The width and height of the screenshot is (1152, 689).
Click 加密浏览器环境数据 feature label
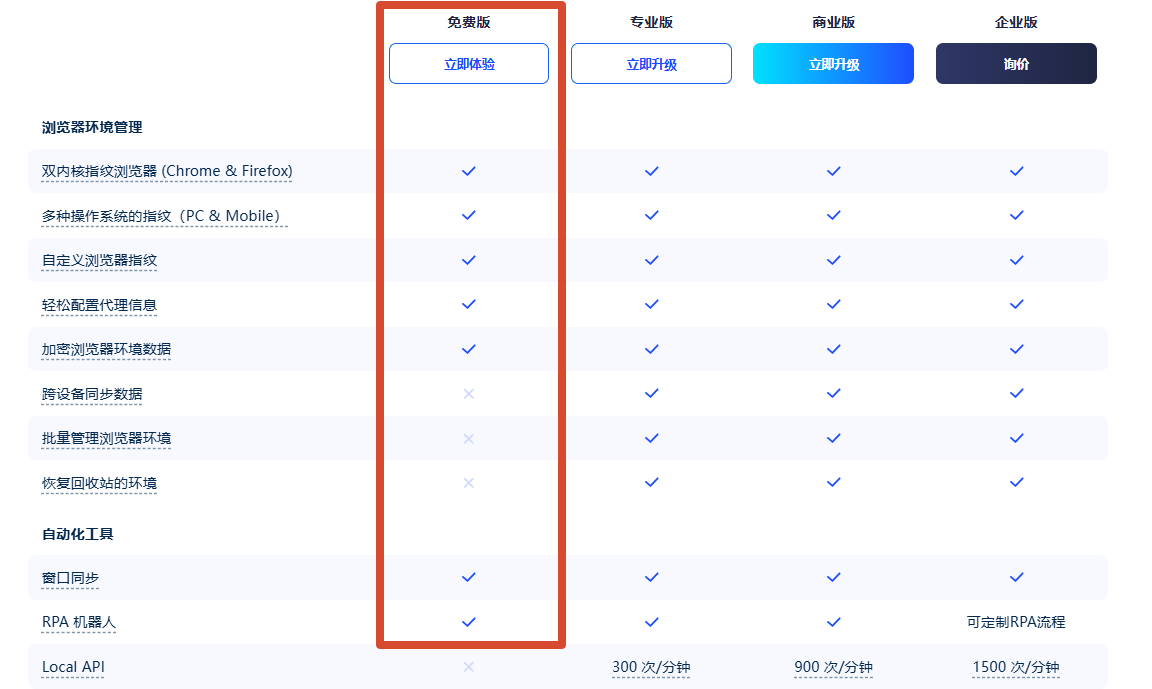click(x=106, y=349)
